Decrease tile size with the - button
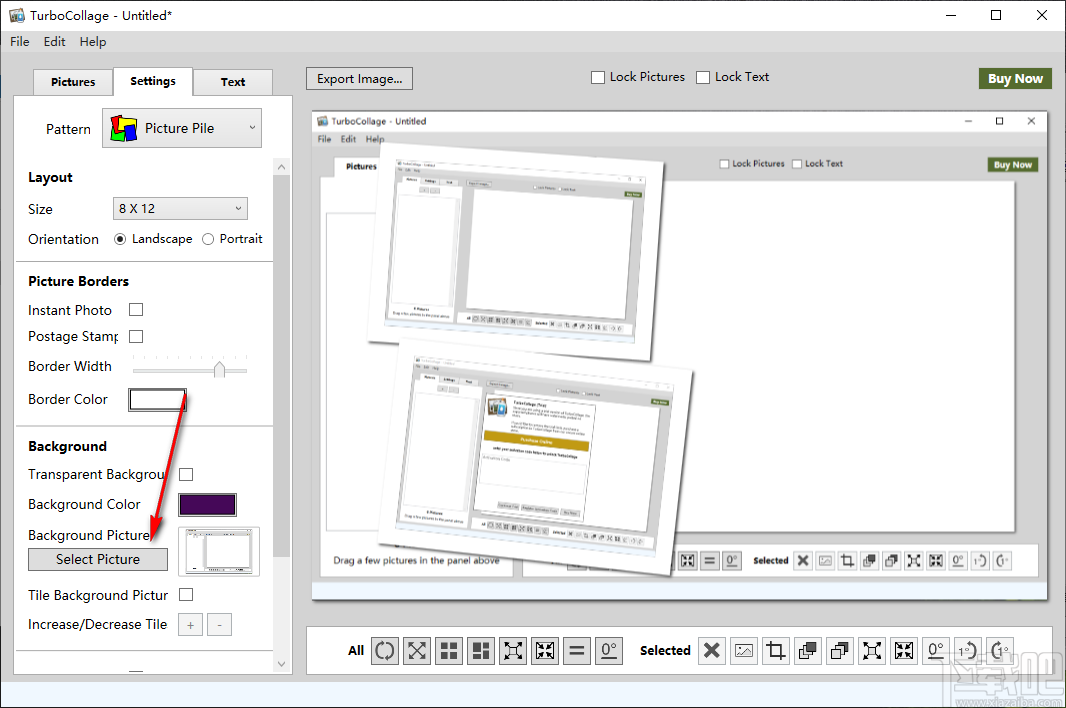This screenshot has width=1066, height=708. [x=219, y=624]
